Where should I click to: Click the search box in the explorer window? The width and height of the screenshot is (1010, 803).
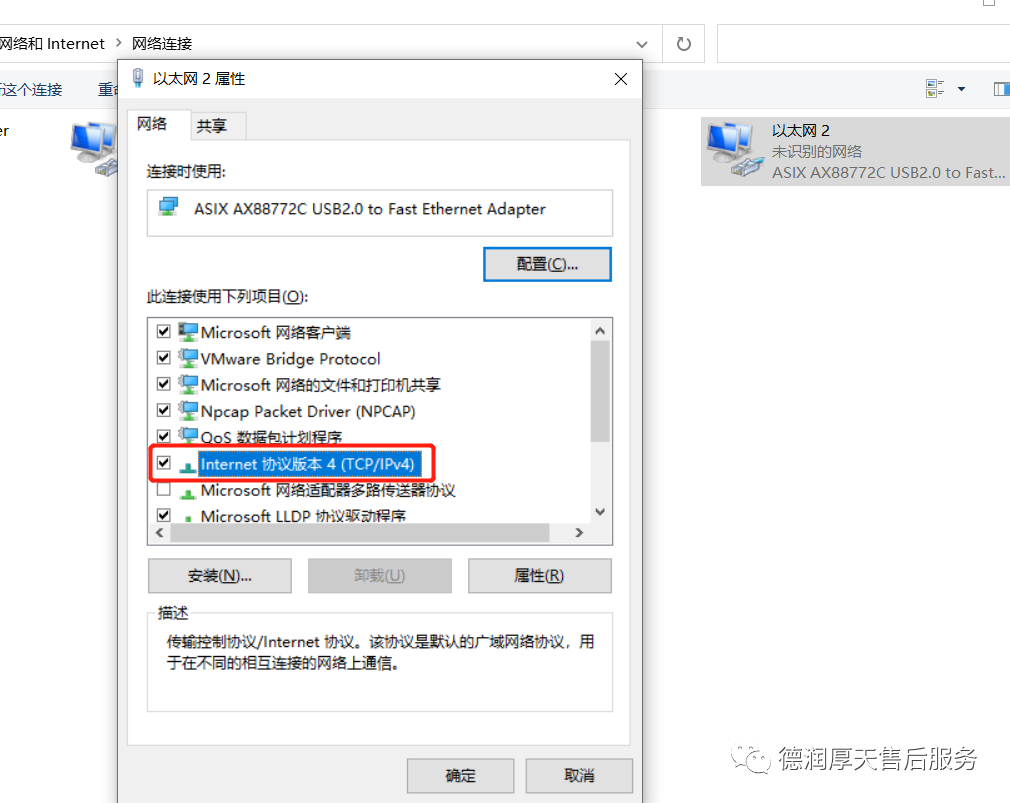coord(863,44)
